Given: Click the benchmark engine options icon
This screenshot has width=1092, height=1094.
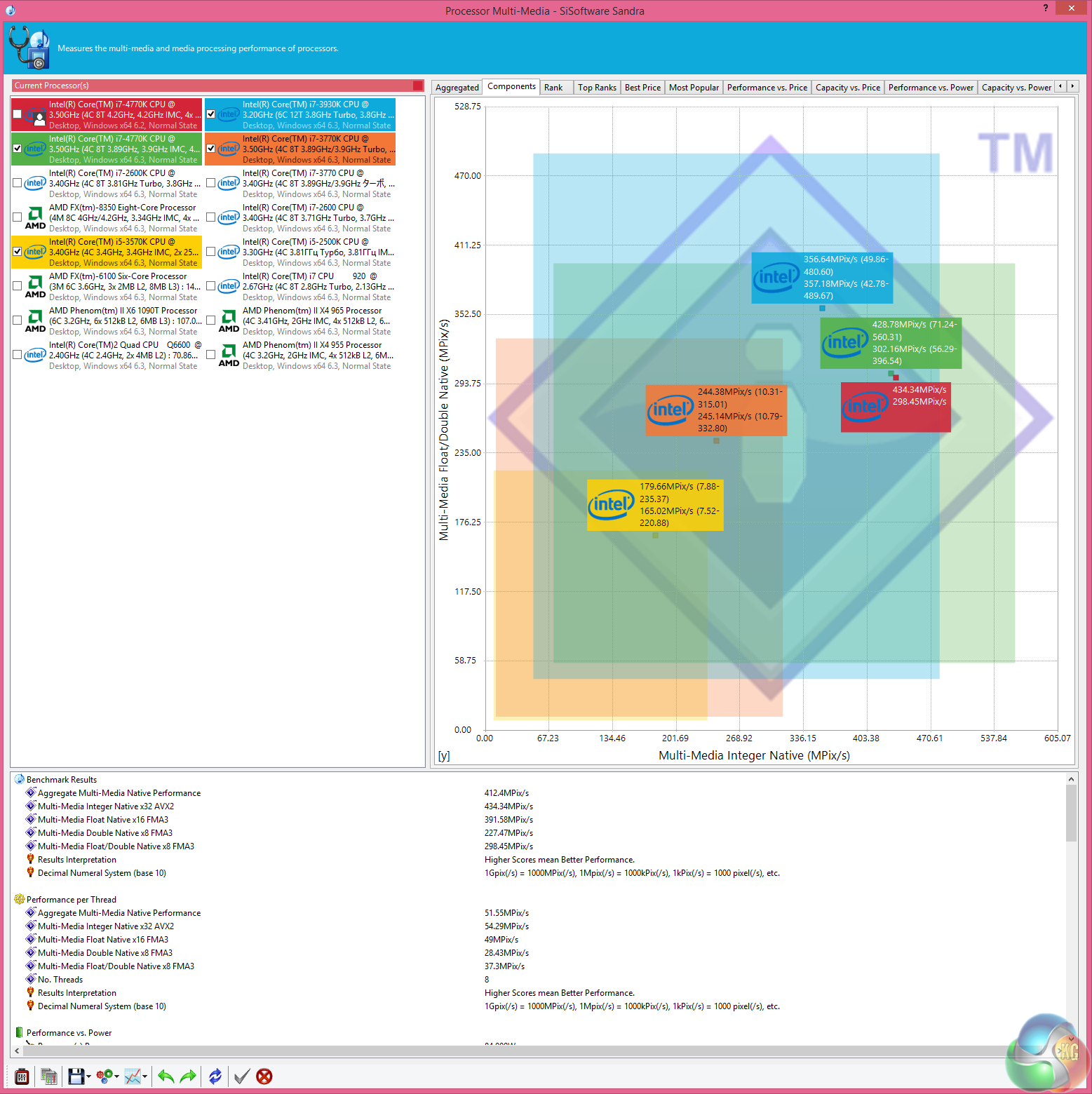Looking at the screenshot, I should click(22, 1076).
